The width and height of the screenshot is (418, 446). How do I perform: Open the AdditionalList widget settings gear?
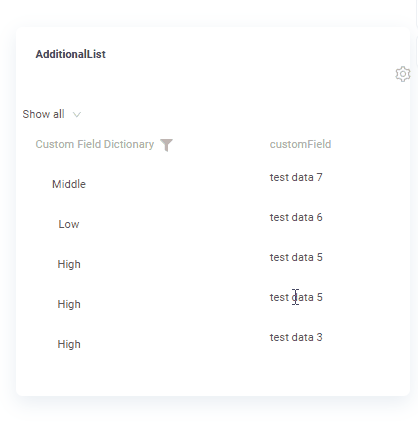point(403,74)
